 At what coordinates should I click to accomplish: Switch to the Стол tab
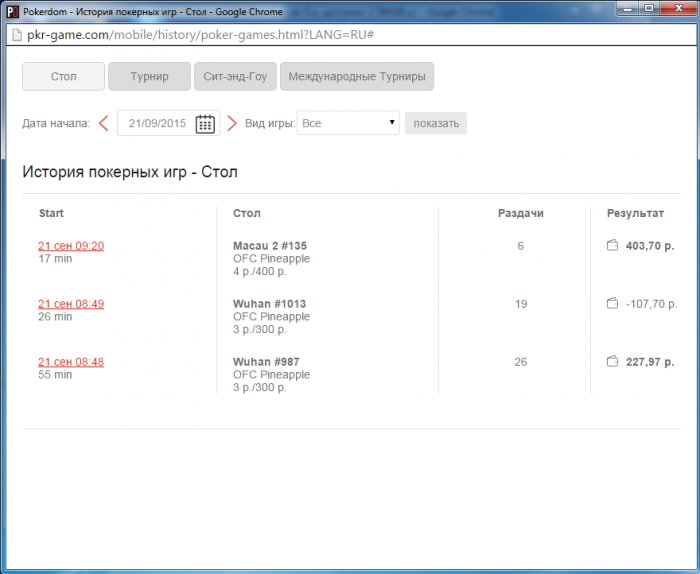click(x=63, y=76)
